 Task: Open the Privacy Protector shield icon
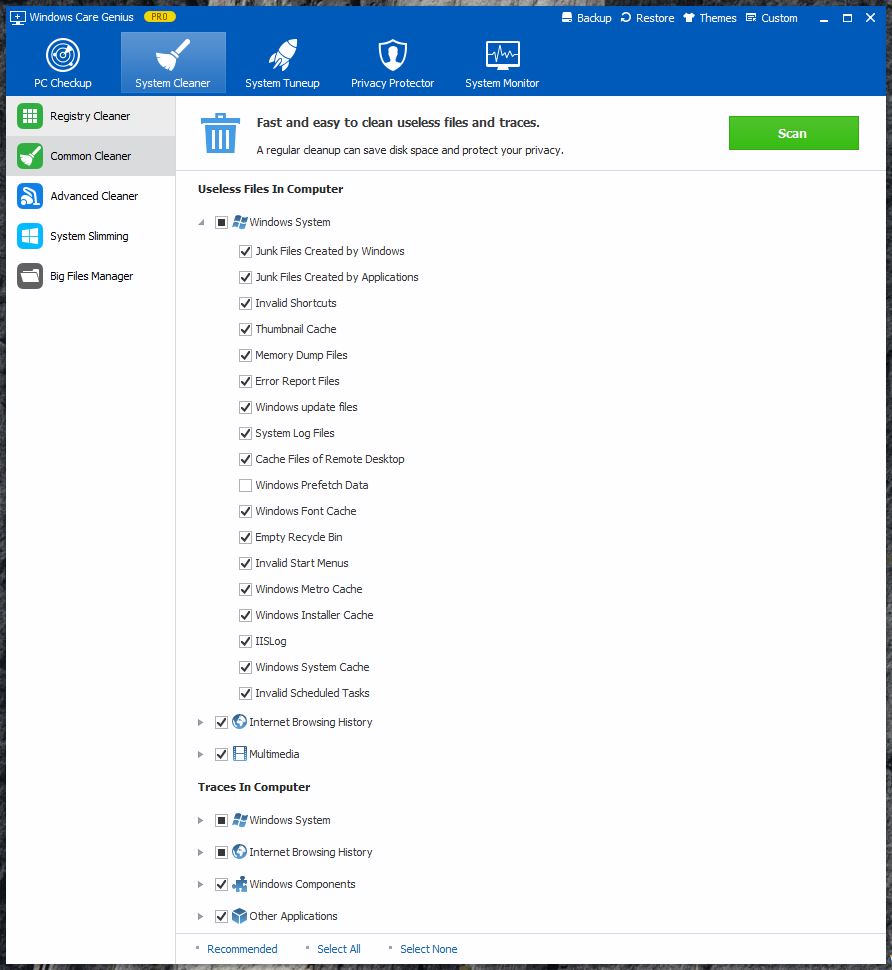click(392, 54)
